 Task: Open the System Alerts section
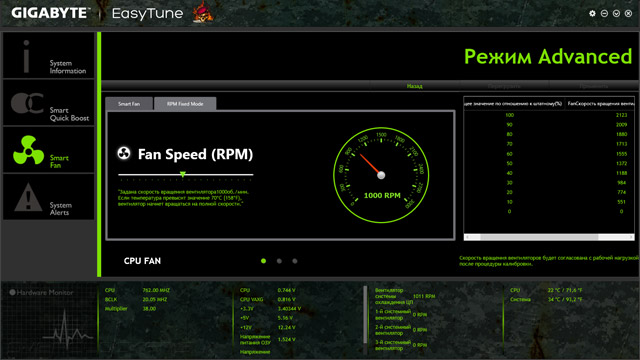tap(49, 197)
